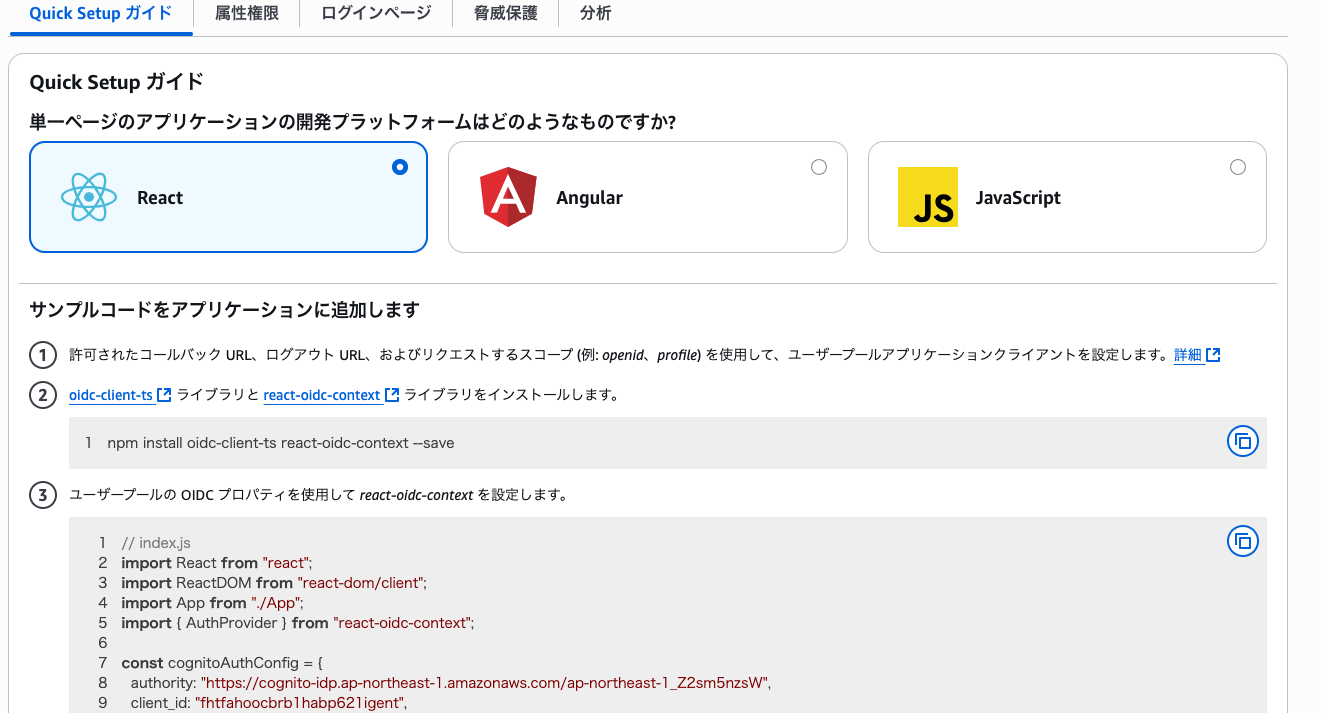The height and width of the screenshot is (713, 1321).
Task: Click the authority URL string in code
Action: click(486, 683)
